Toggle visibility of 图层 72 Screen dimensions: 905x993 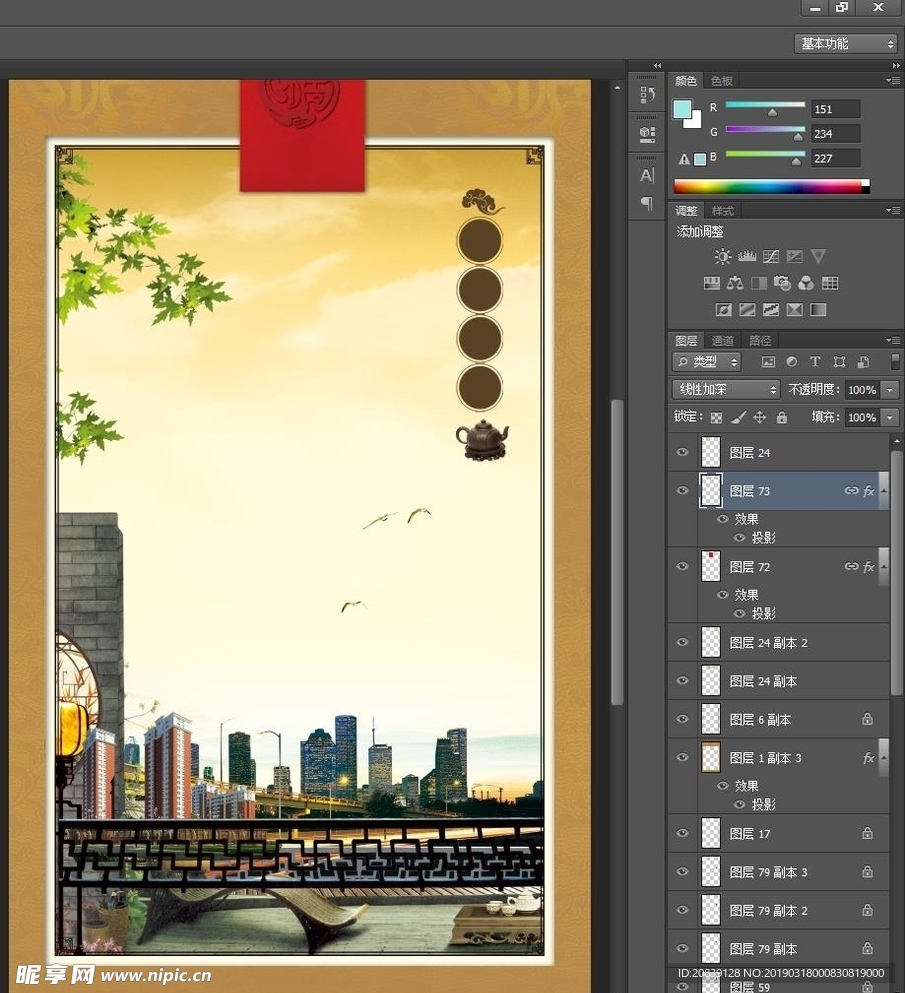682,567
